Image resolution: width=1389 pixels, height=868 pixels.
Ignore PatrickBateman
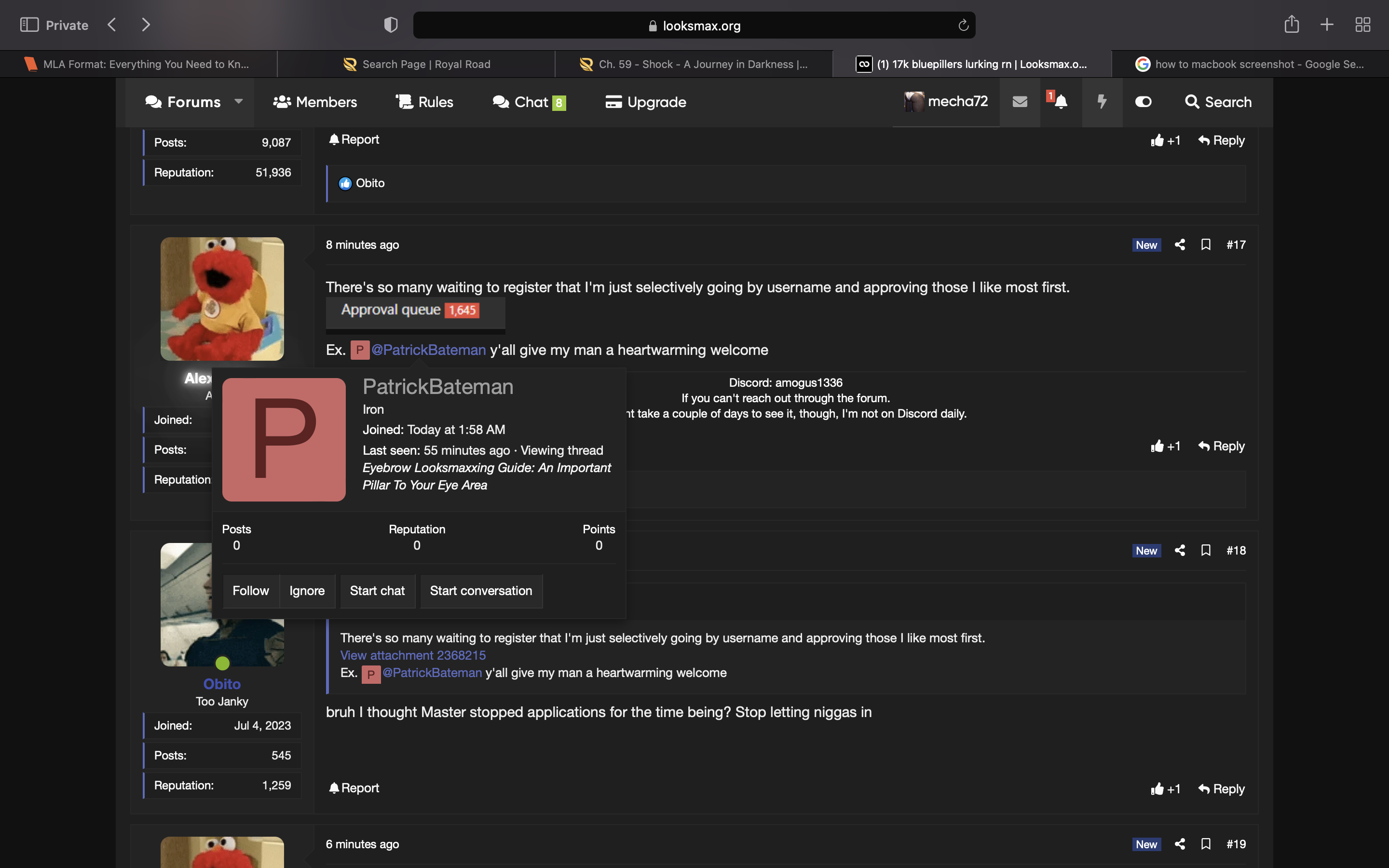pyautogui.click(x=307, y=591)
